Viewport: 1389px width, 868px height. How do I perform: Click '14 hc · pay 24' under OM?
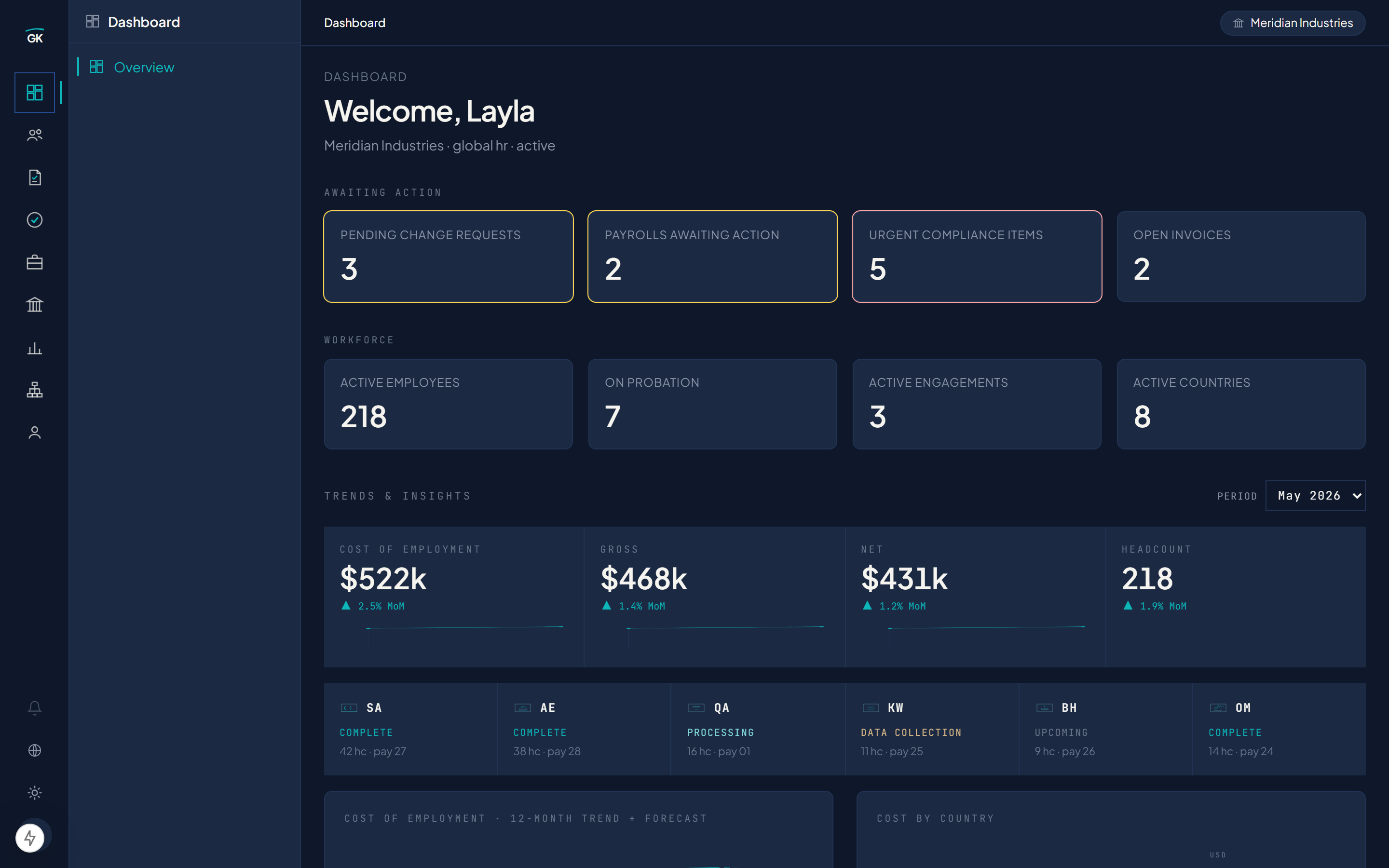coord(1241,751)
